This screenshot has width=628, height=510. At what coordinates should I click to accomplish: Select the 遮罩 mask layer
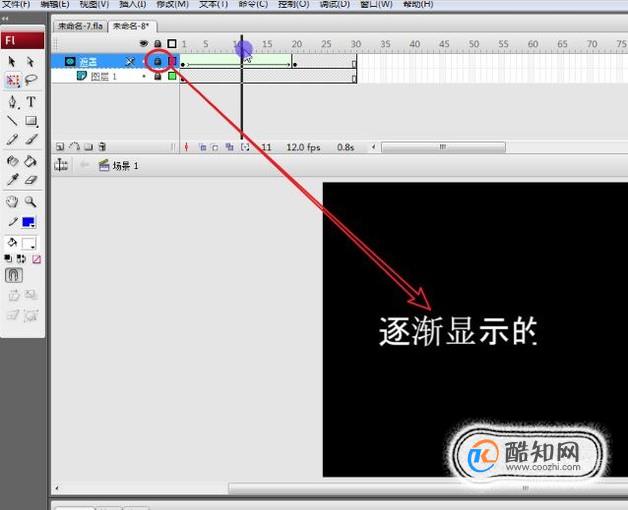(88, 62)
